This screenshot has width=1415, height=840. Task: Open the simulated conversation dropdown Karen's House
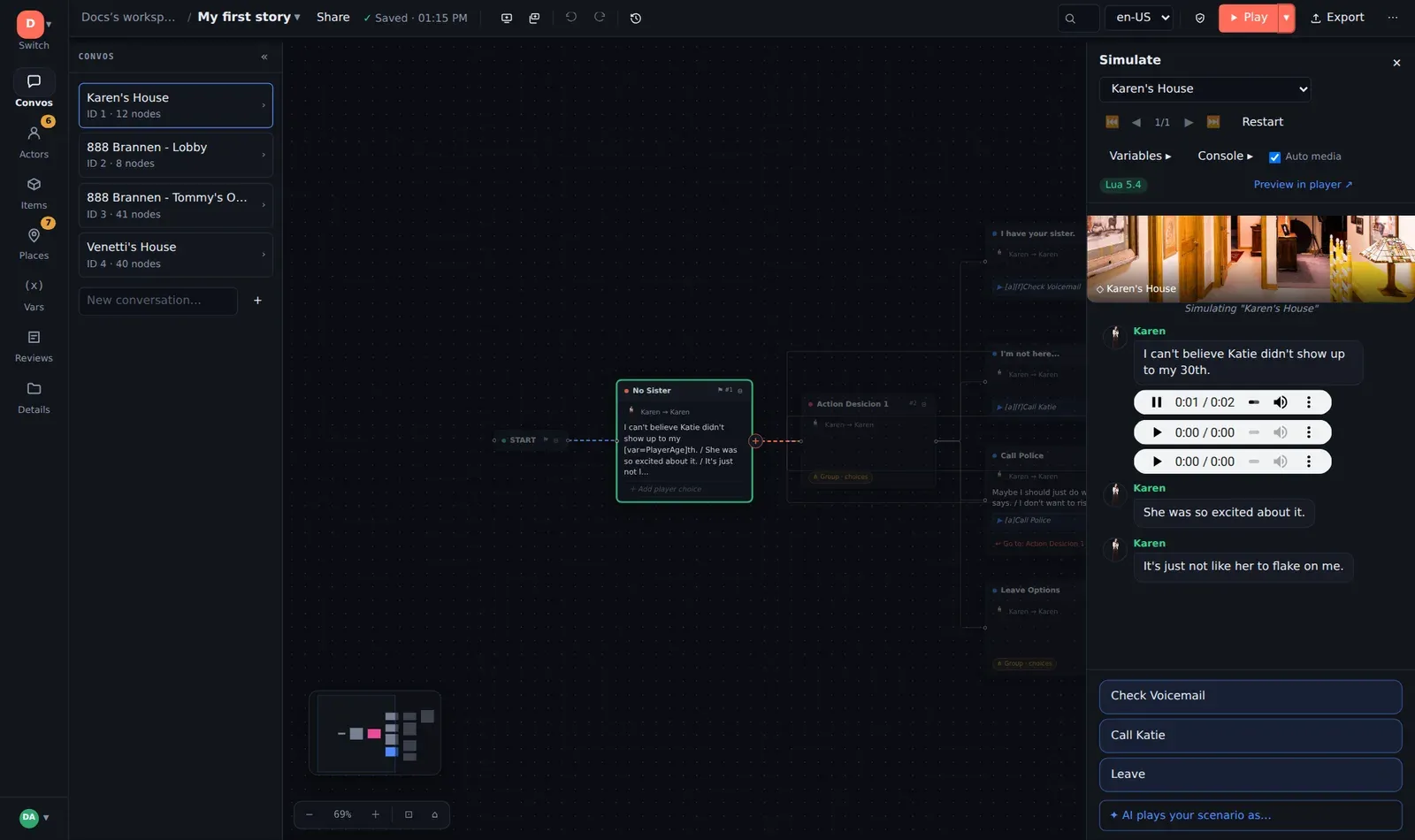point(1205,88)
